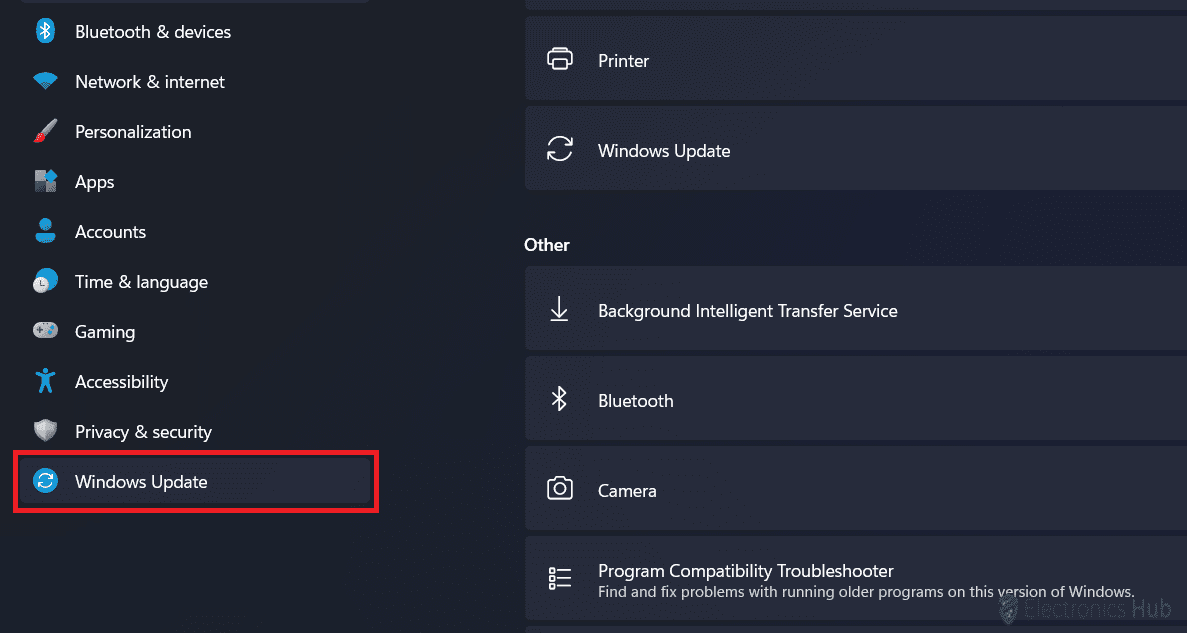Click the Gaming controller icon
Viewport: 1187px width, 633px height.
click(45, 332)
